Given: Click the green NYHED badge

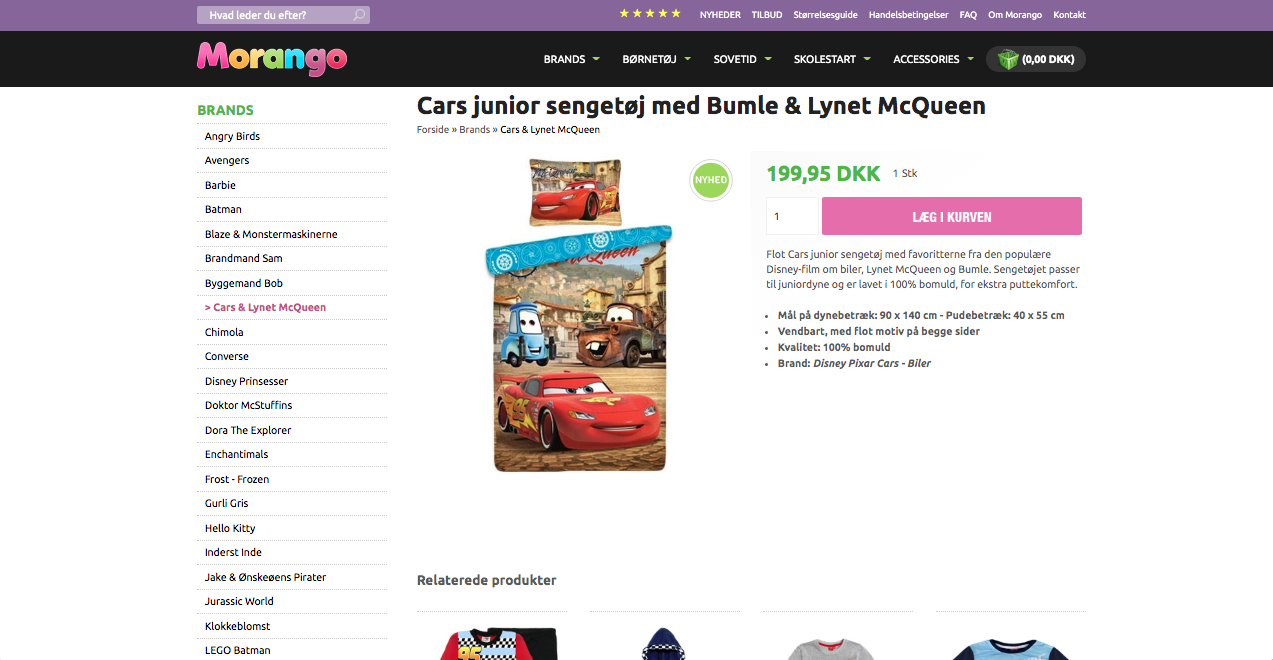Looking at the screenshot, I should pyautogui.click(x=711, y=180).
